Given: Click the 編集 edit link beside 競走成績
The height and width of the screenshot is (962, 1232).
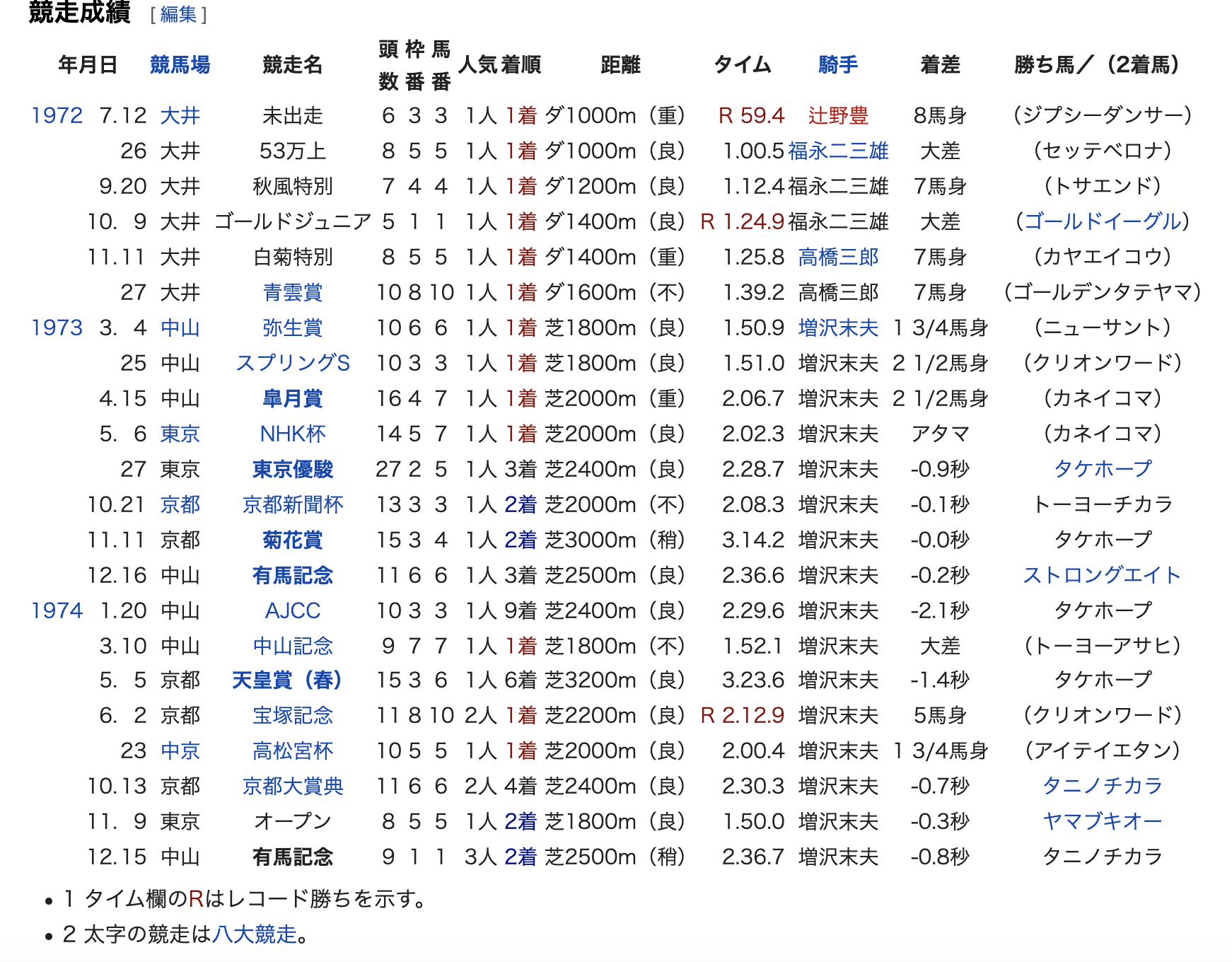Looking at the screenshot, I should coord(178,14).
